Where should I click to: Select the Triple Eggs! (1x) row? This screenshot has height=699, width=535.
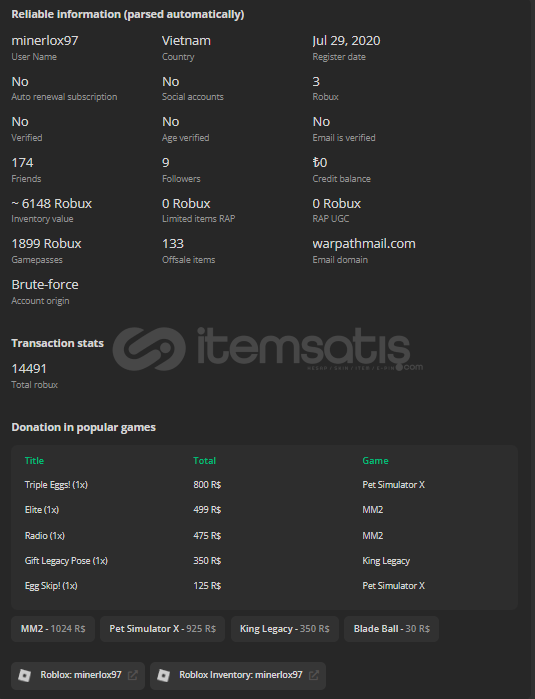click(x=264, y=485)
